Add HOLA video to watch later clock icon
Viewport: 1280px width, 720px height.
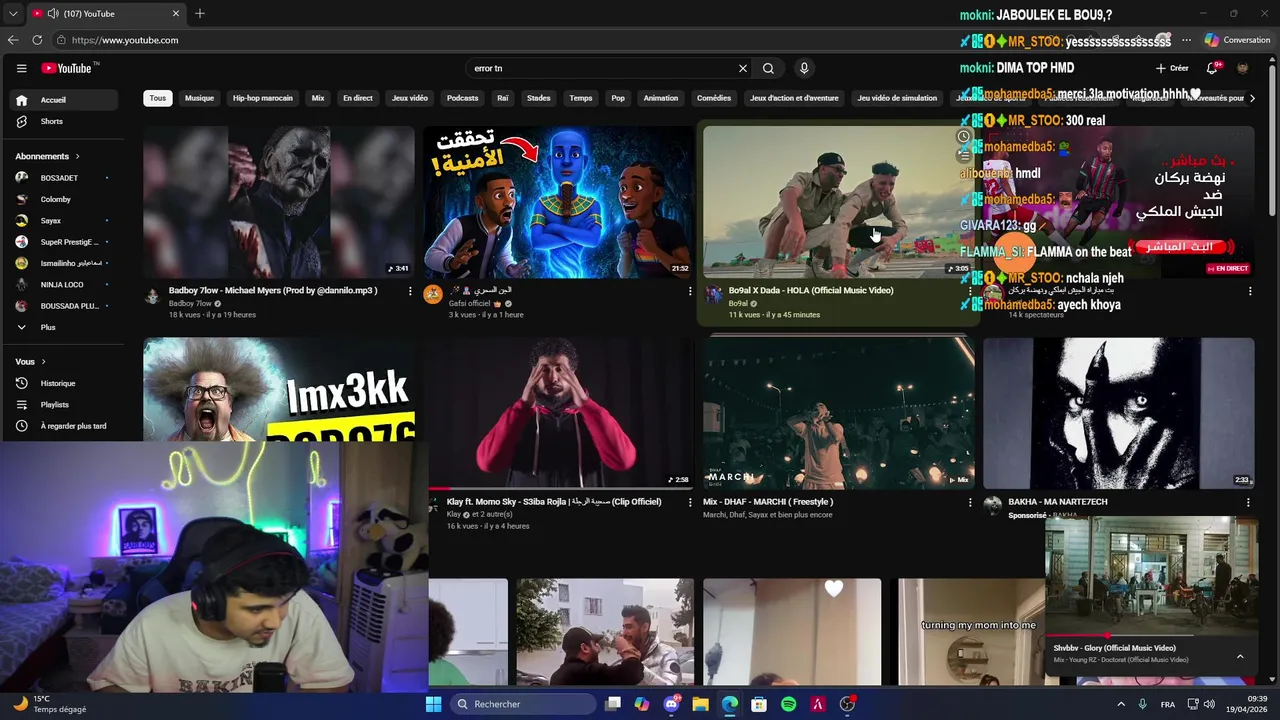coord(964,137)
